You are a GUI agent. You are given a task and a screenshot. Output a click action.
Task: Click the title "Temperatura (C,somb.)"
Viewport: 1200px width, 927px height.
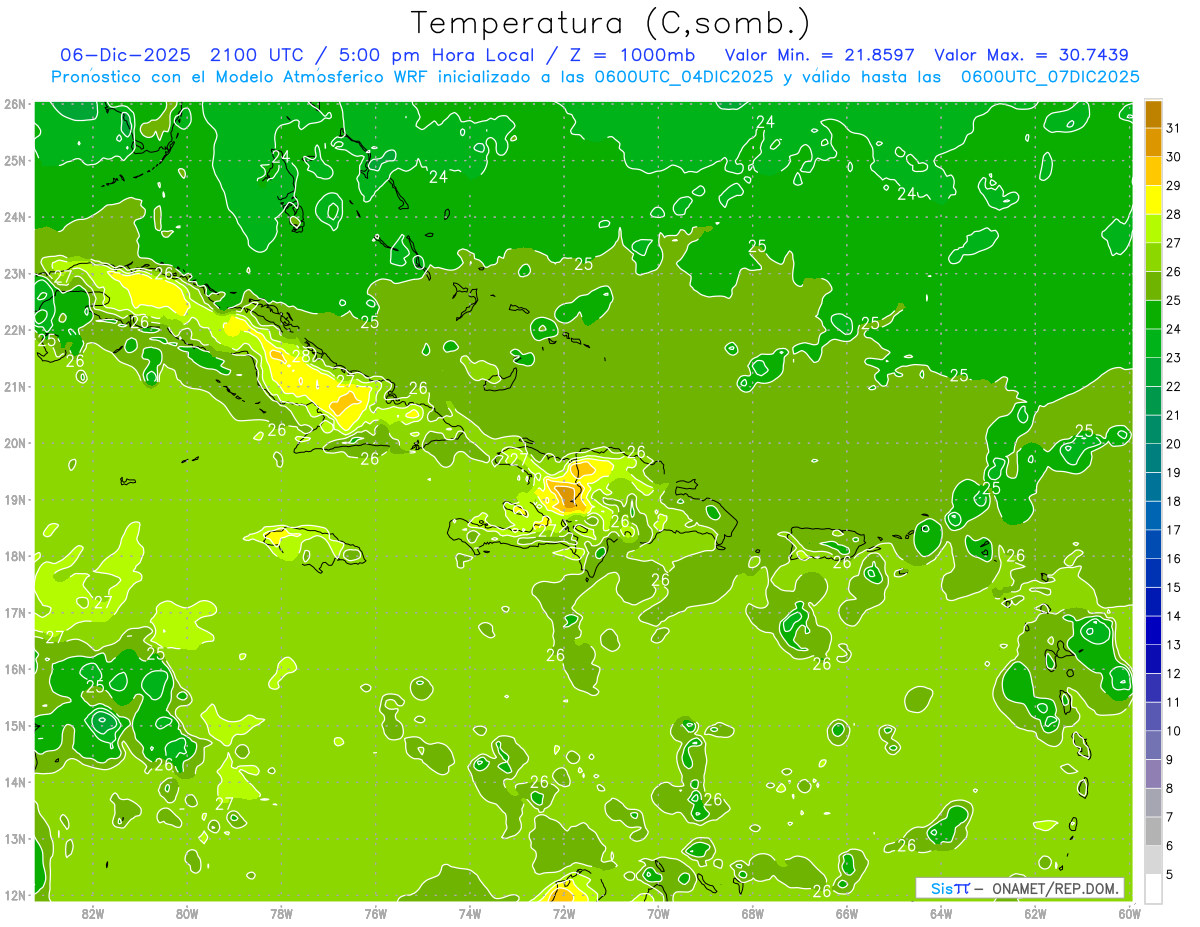click(x=611, y=23)
